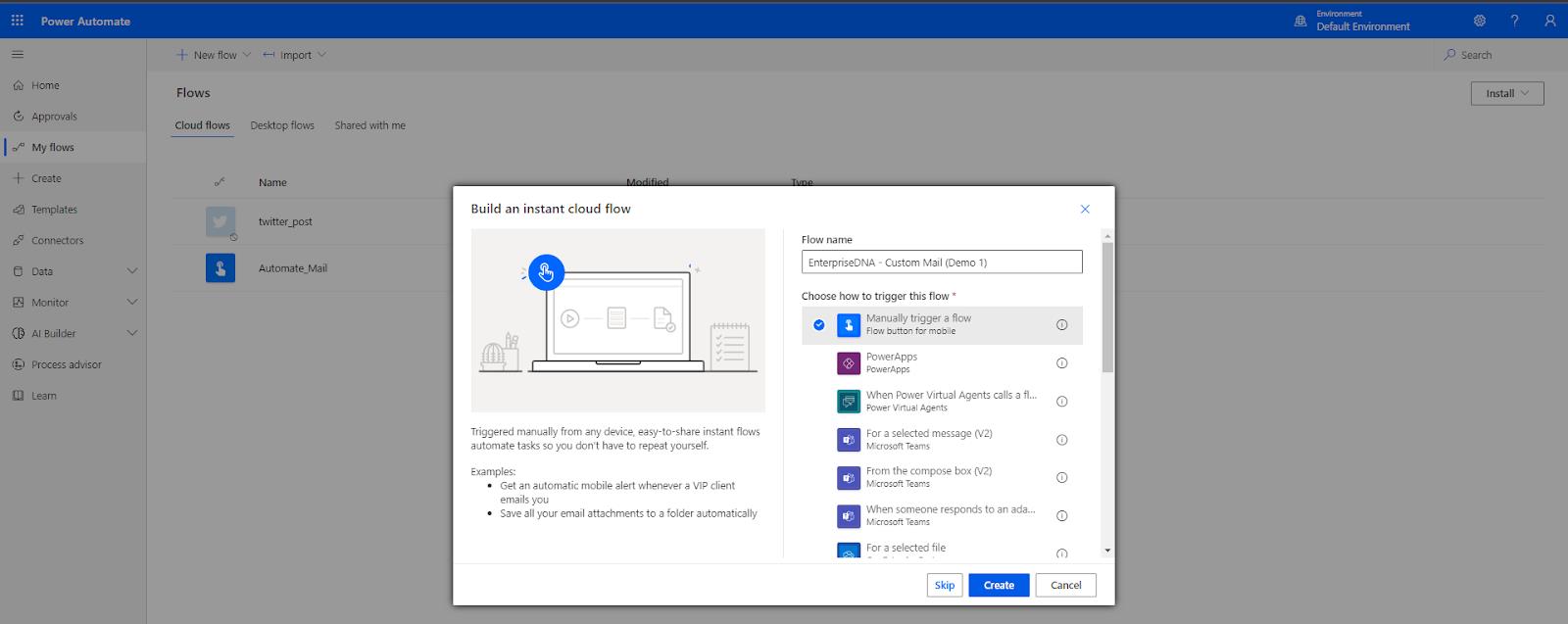
Task: Open the Data menu item in sidebar
Action: (x=73, y=271)
